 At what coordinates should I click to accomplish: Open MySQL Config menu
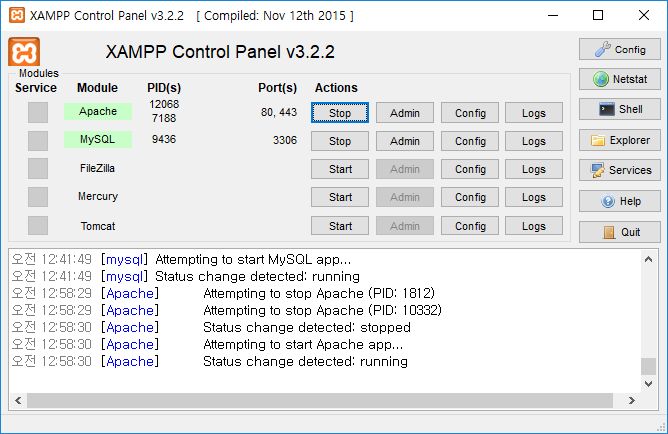[470, 141]
